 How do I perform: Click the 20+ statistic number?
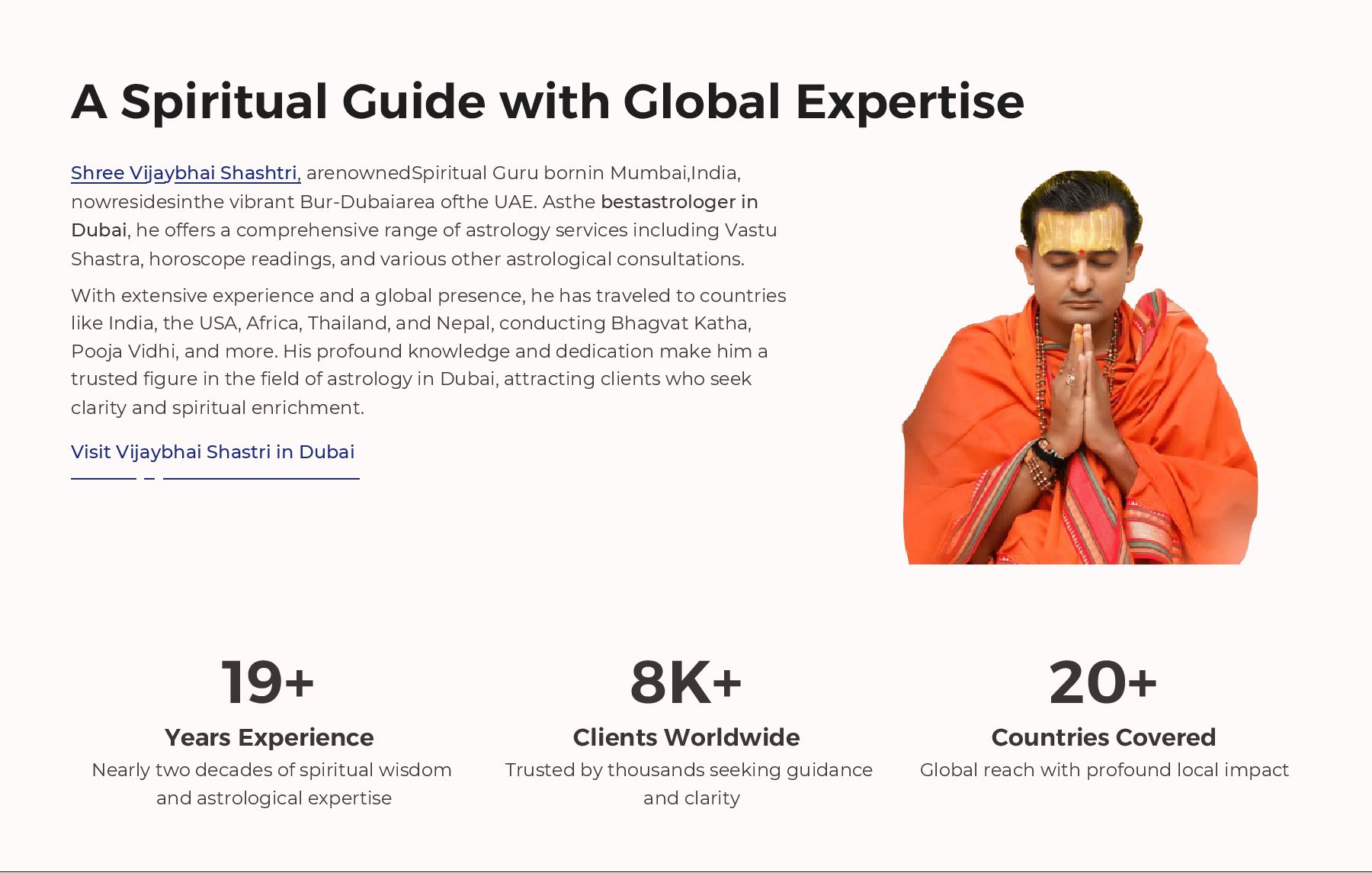[1103, 682]
